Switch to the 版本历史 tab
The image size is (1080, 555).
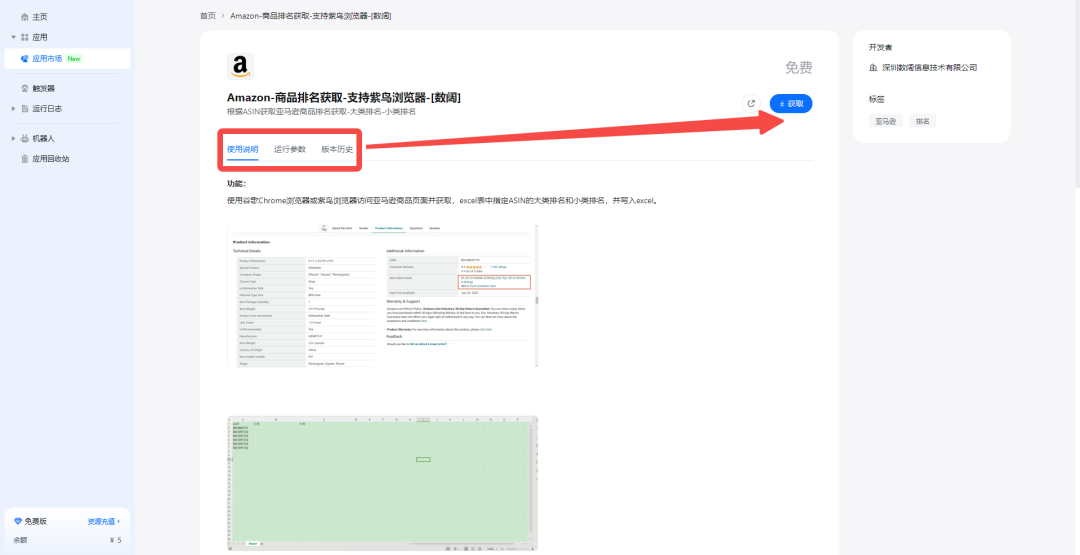pyautogui.click(x=337, y=149)
